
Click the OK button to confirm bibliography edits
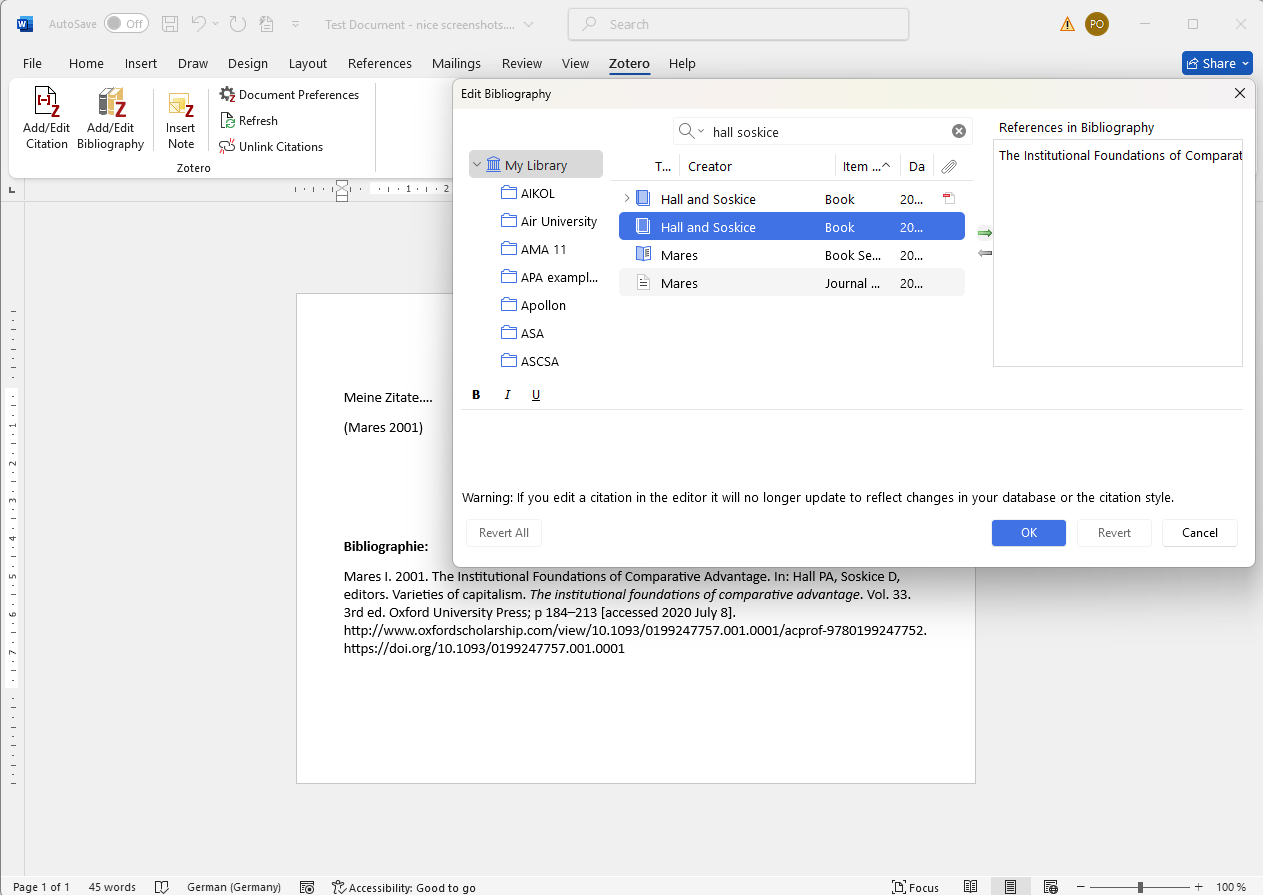pyautogui.click(x=1028, y=533)
